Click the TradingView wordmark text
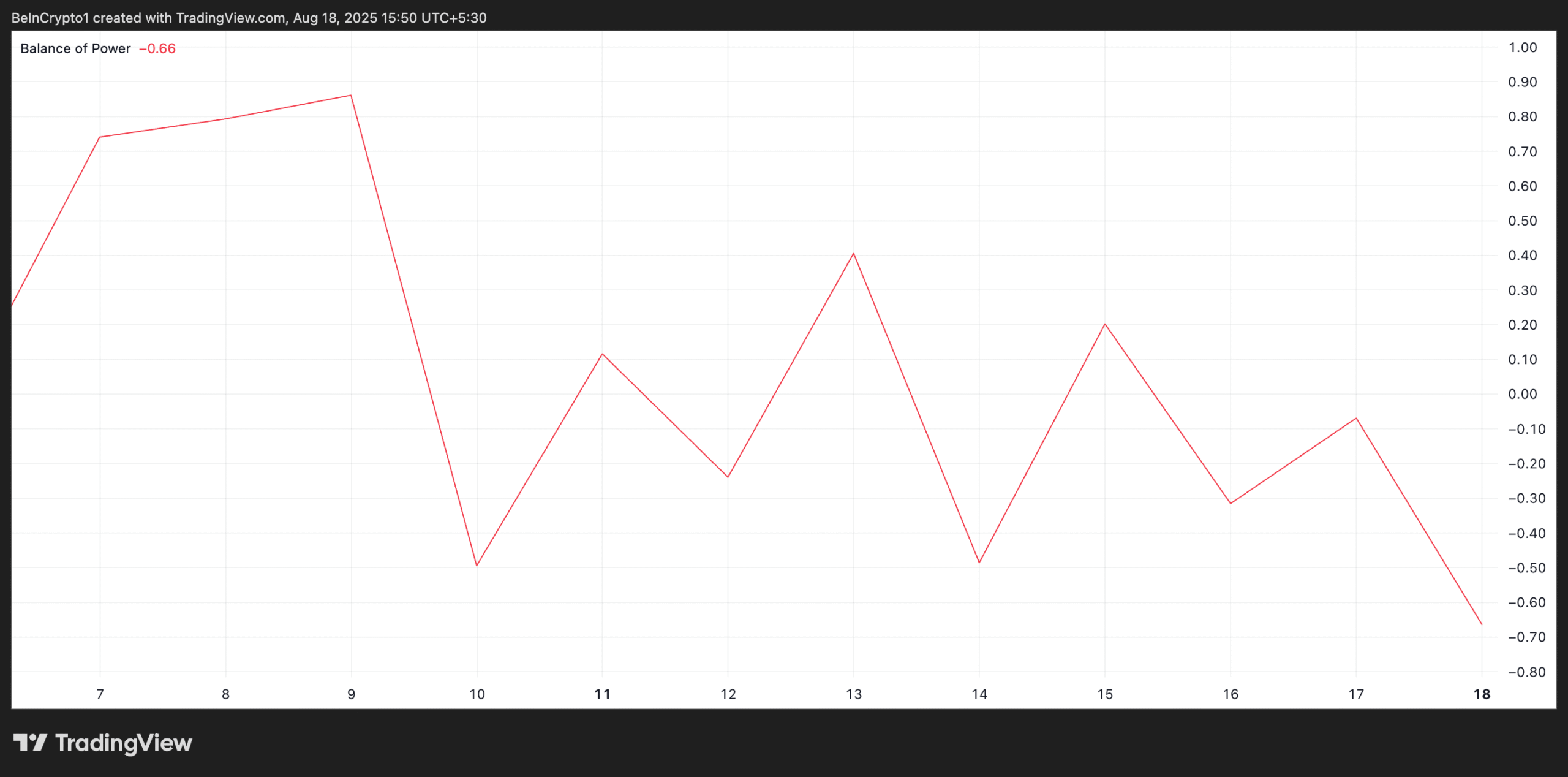The image size is (1568, 777). coord(124,743)
